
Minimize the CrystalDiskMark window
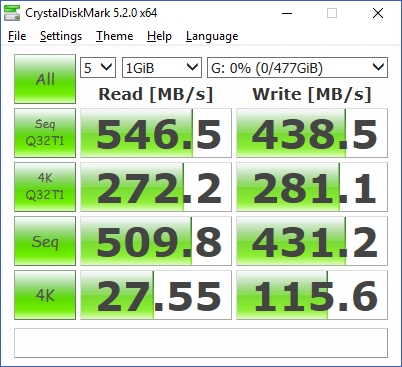(x=287, y=13)
